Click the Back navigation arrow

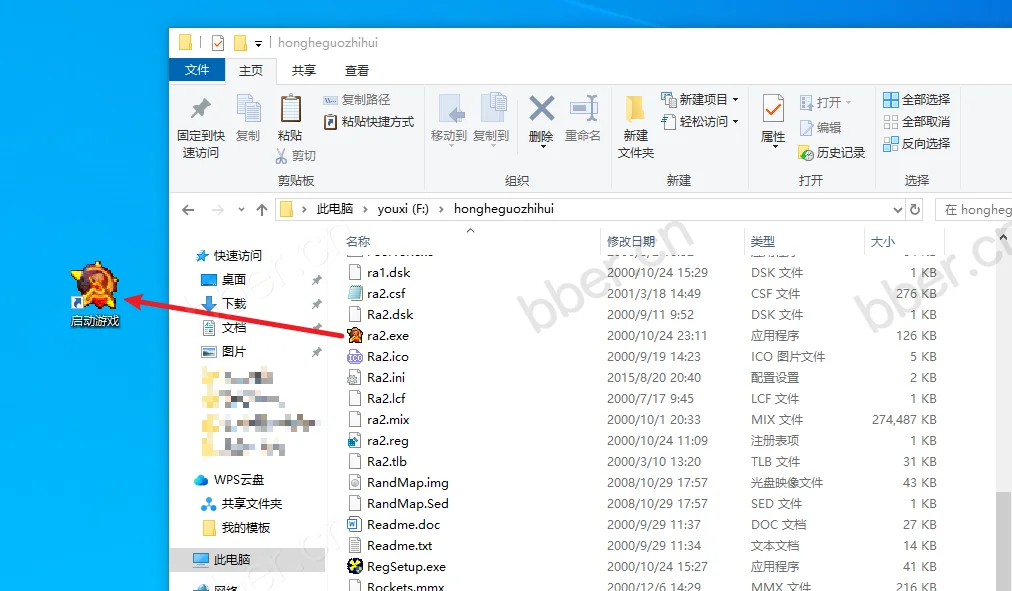point(188,210)
